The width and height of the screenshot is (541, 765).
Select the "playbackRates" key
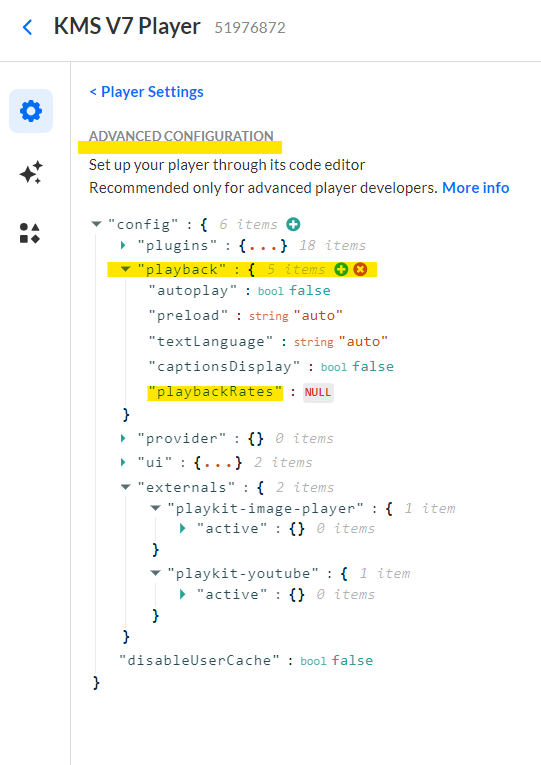tap(215, 392)
